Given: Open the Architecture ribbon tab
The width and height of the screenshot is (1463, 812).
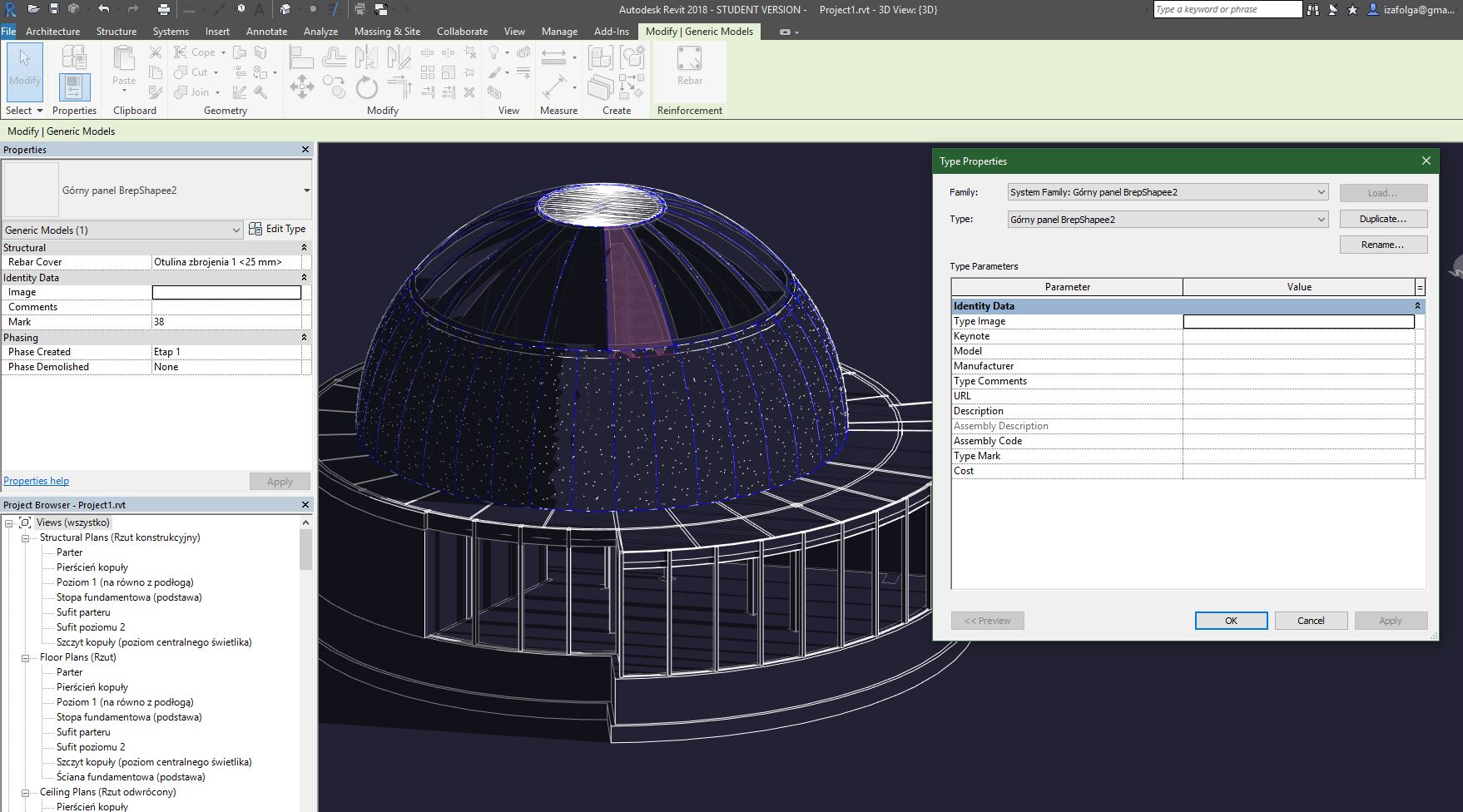Looking at the screenshot, I should [x=52, y=32].
